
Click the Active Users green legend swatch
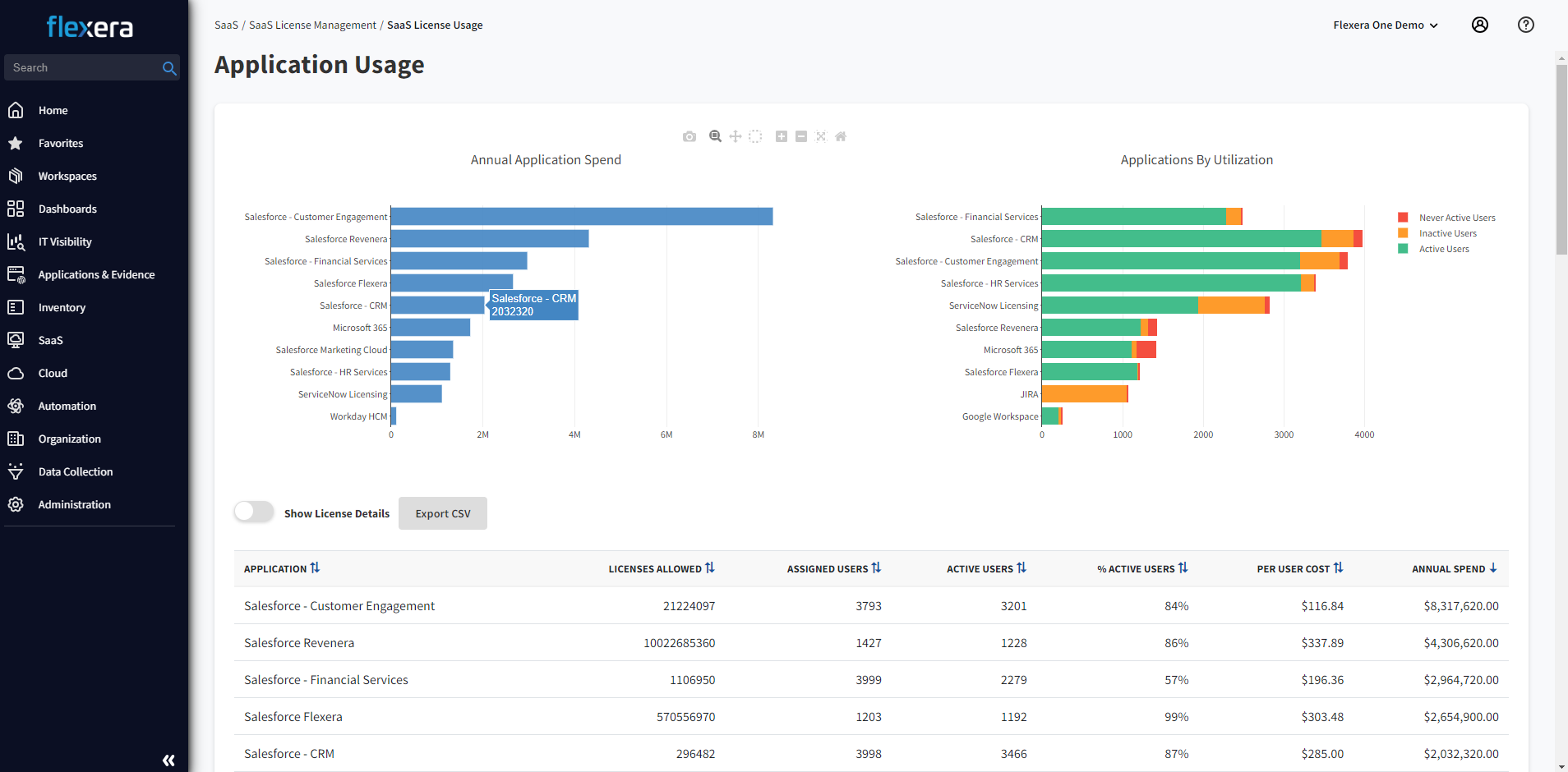pos(1403,249)
